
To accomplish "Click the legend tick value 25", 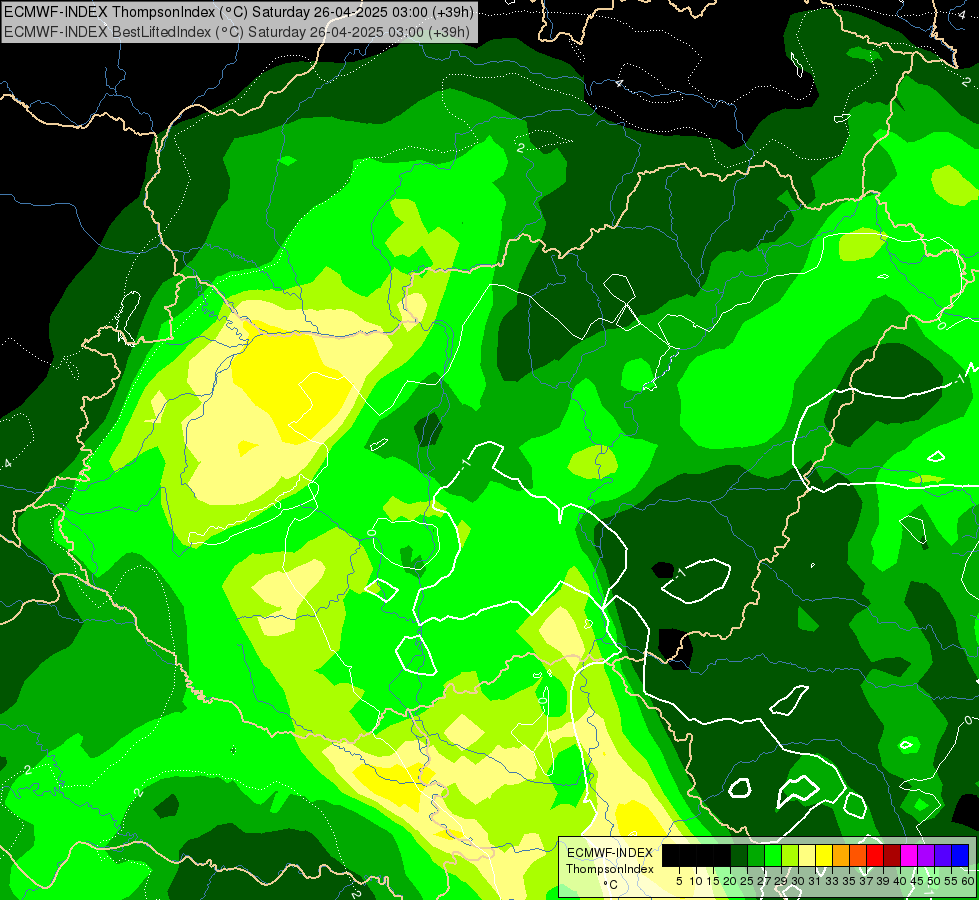I will pos(747,881).
